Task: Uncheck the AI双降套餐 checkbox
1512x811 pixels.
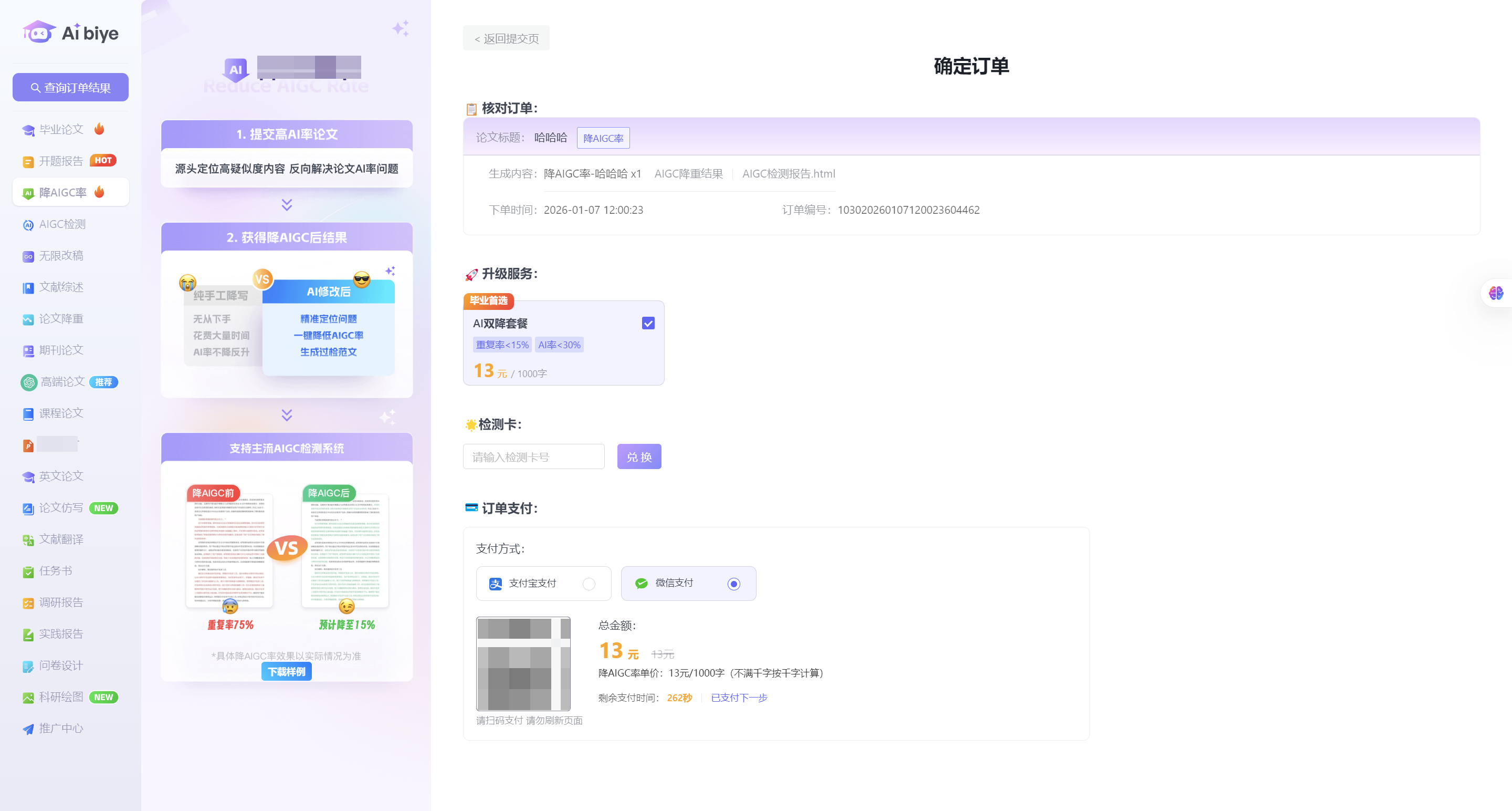Action: click(x=648, y=323)
